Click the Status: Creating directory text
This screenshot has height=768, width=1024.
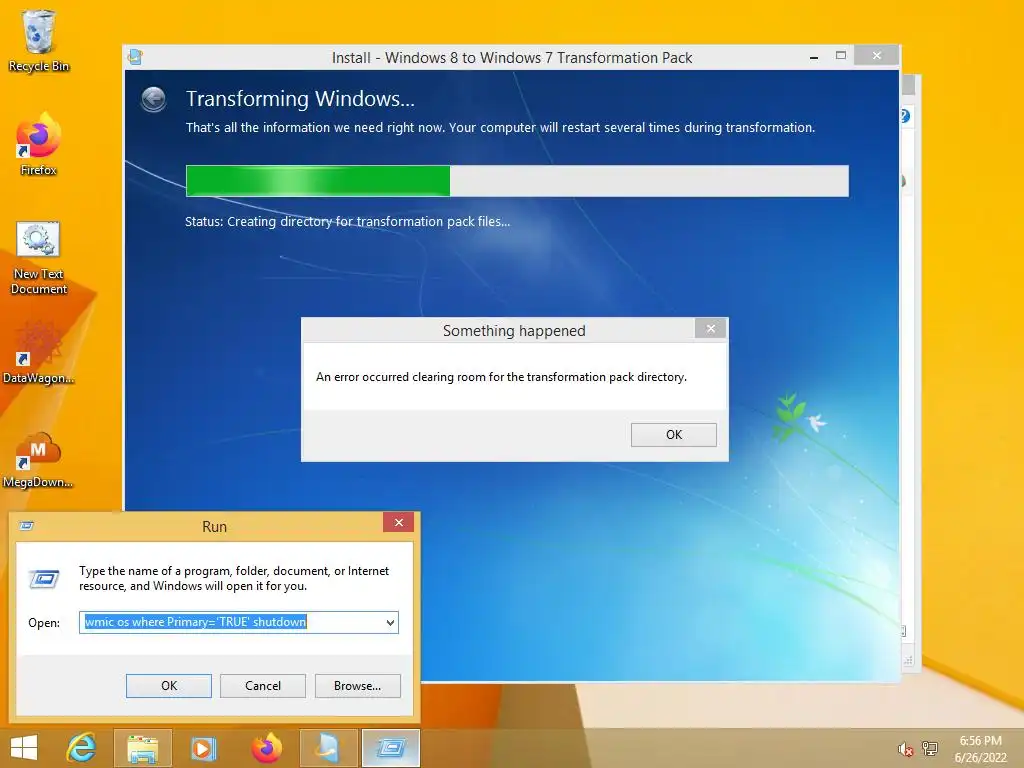pyautogui.click(x=347, y=221)
